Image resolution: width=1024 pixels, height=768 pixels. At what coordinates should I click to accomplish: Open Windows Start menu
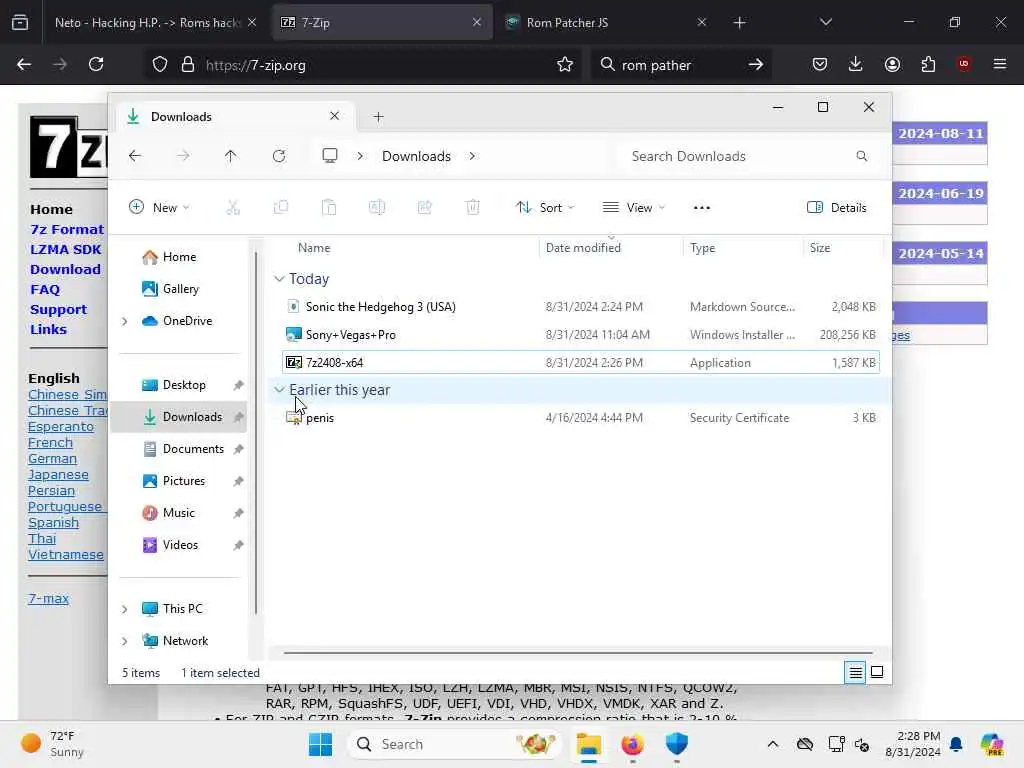coord(320,744)
